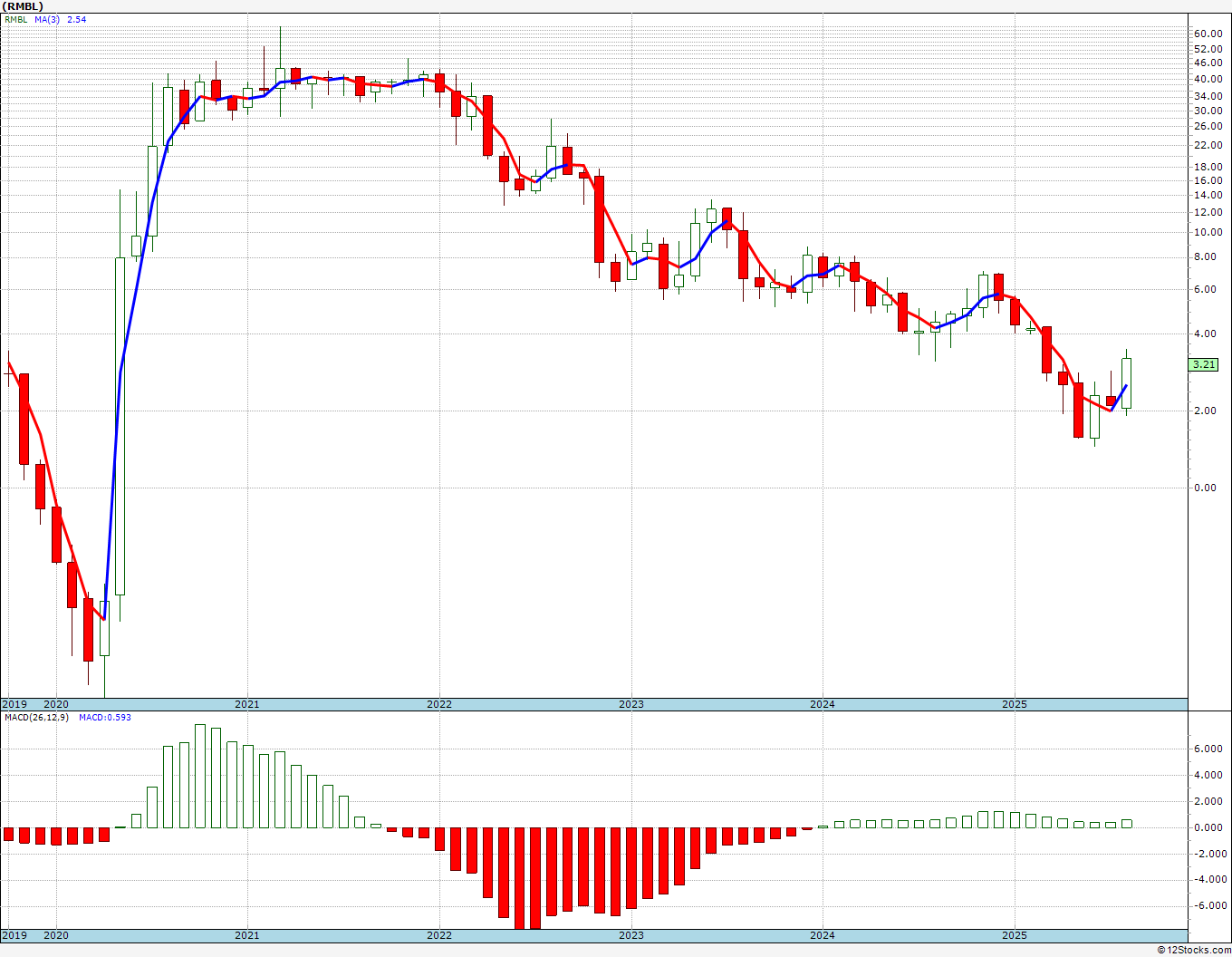Click the 6.000 MACD axis label
Viewport: 1232px width, 957px height.
tap(1209, 749)
